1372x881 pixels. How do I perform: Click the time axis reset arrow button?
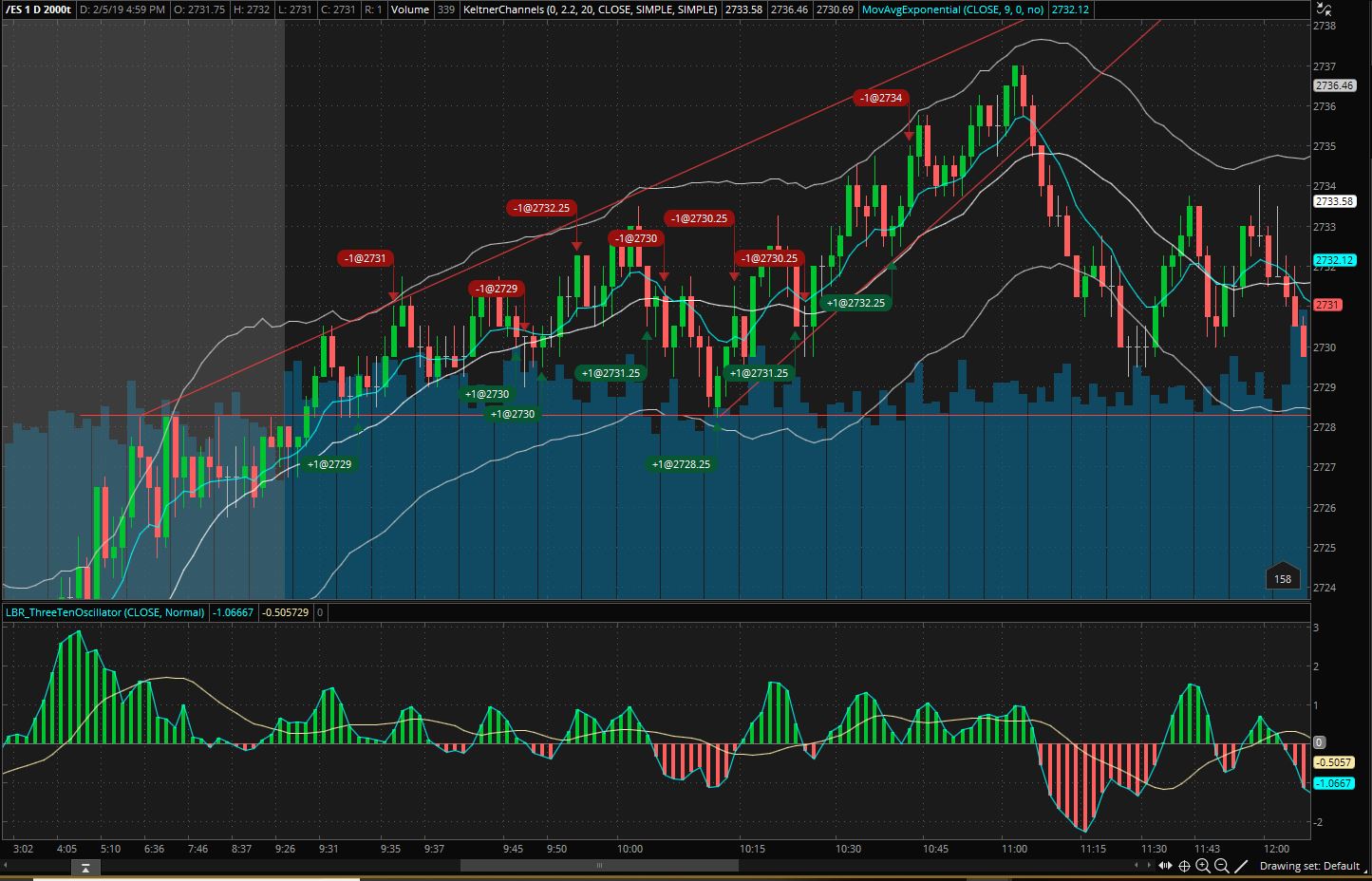pyautogui.click(x=85, y=867)
